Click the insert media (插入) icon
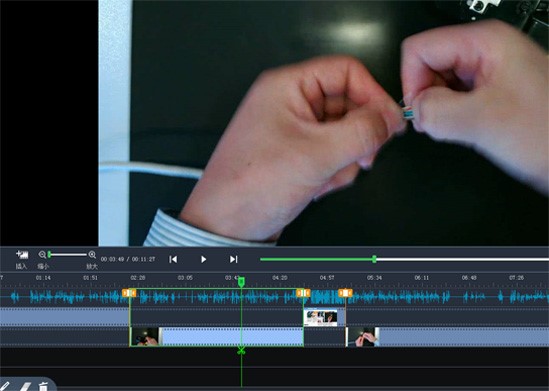This screenshot has width=549, height=391. point(22,254)
